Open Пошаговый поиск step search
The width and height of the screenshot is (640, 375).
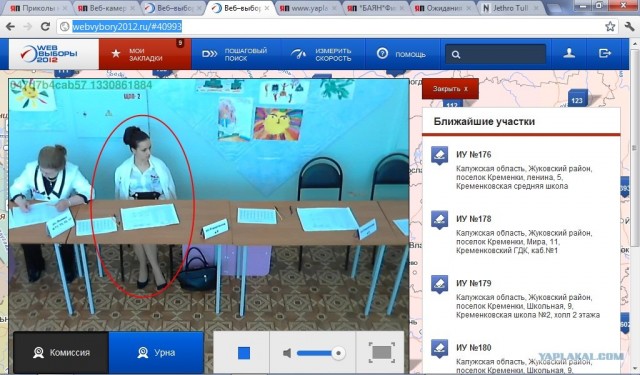[x=235, y=54]
